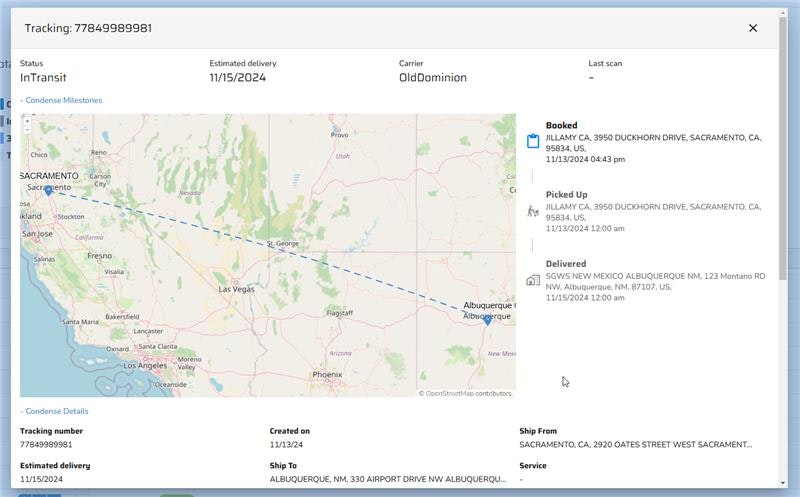Click the scrollbar up arrow
This screenshot has width=800, height=497.
(783, 12)
